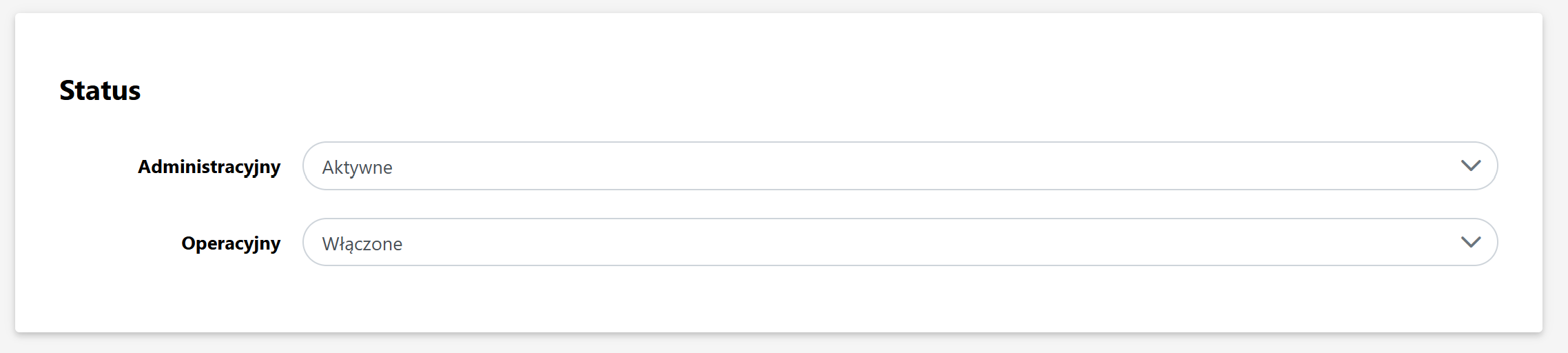Click the Status section heading

(x=100, y=90)
